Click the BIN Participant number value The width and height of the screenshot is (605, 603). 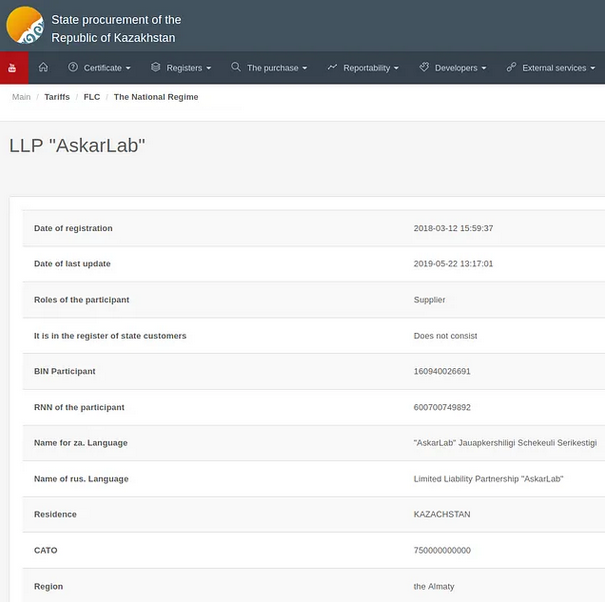click(x=442, y=372)
